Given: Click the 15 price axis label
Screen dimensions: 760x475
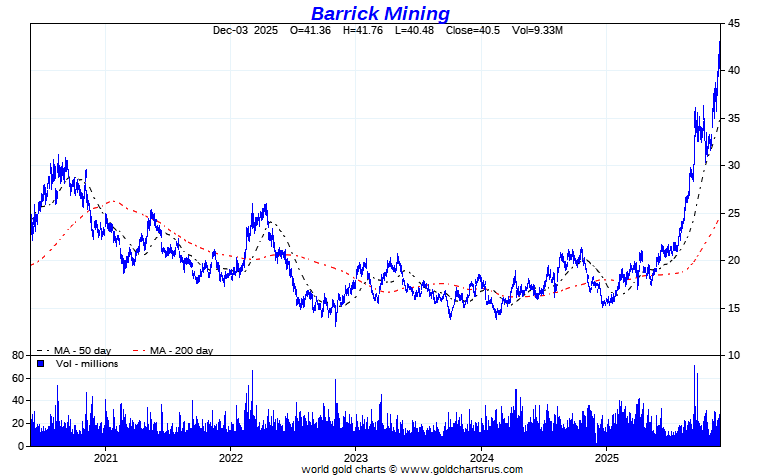Looking at the screenshot, I should 734,308.
